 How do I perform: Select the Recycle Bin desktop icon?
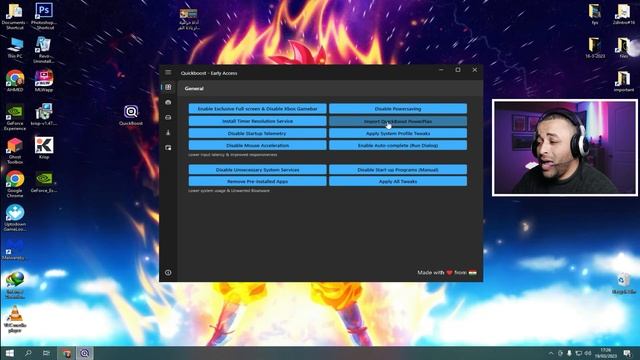[x=624, y=284]
